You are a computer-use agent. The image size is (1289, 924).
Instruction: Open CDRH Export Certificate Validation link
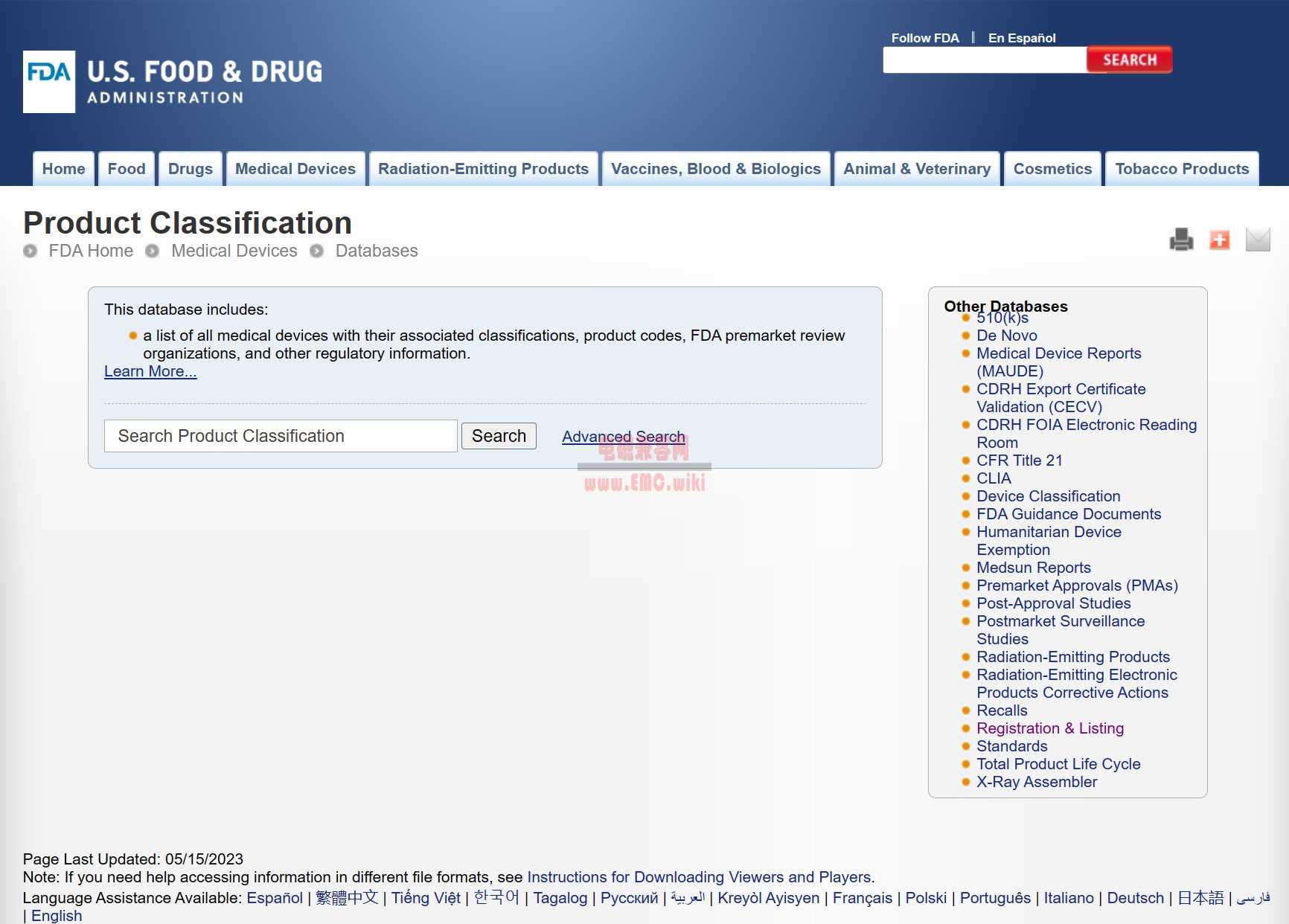click(1061, 398)
